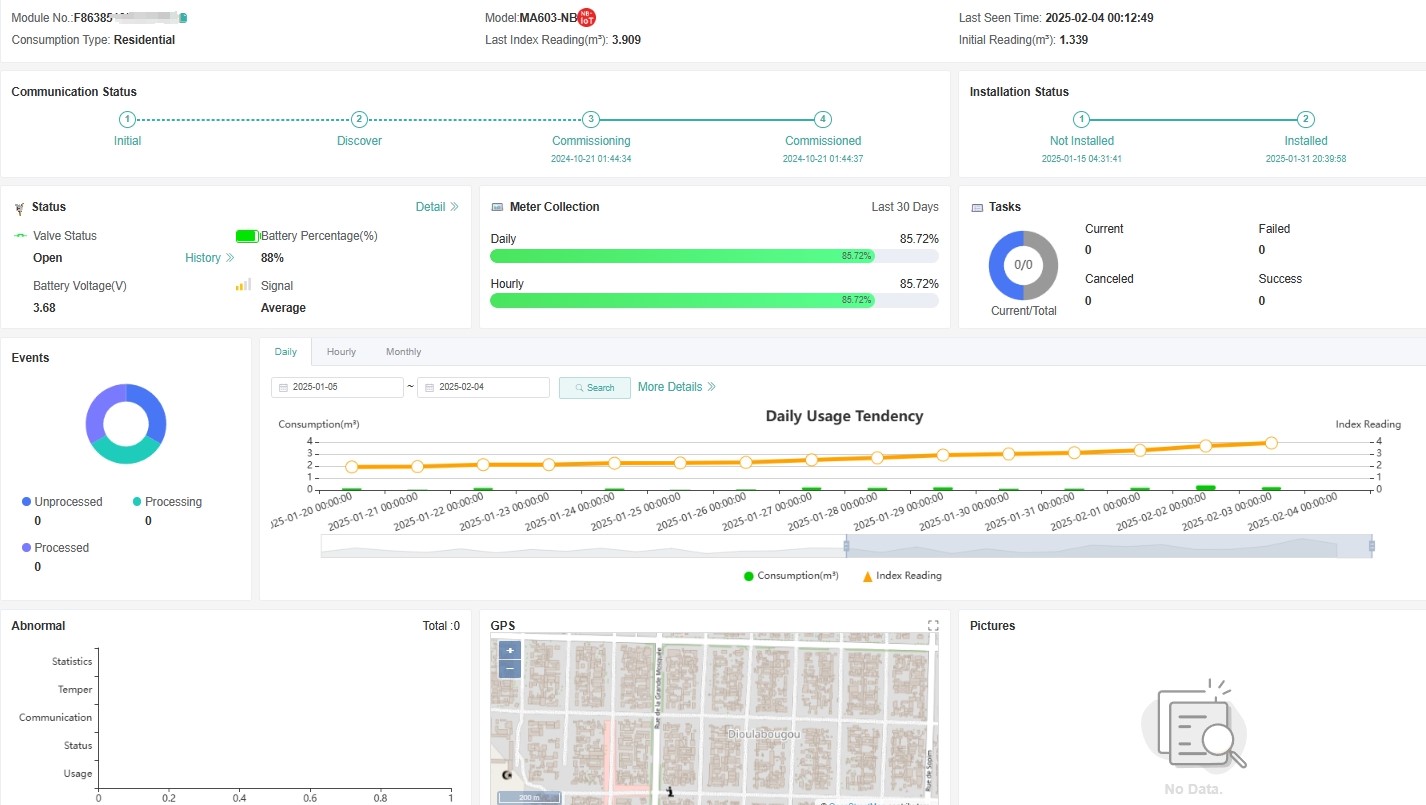
Task: Expand the GPS map to fullscreen
Action: click(x=933, y=626)
